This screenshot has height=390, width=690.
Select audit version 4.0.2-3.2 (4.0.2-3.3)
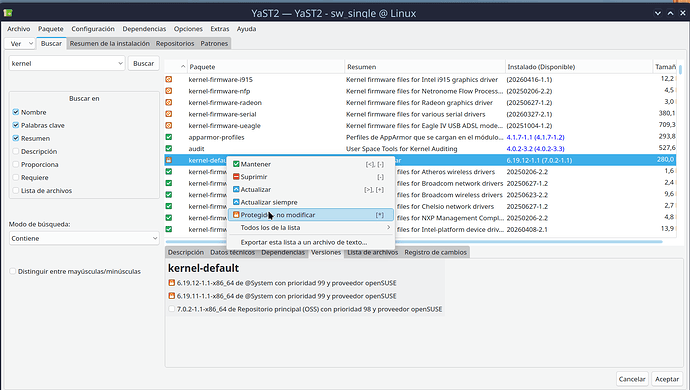(x=535, y=149)
